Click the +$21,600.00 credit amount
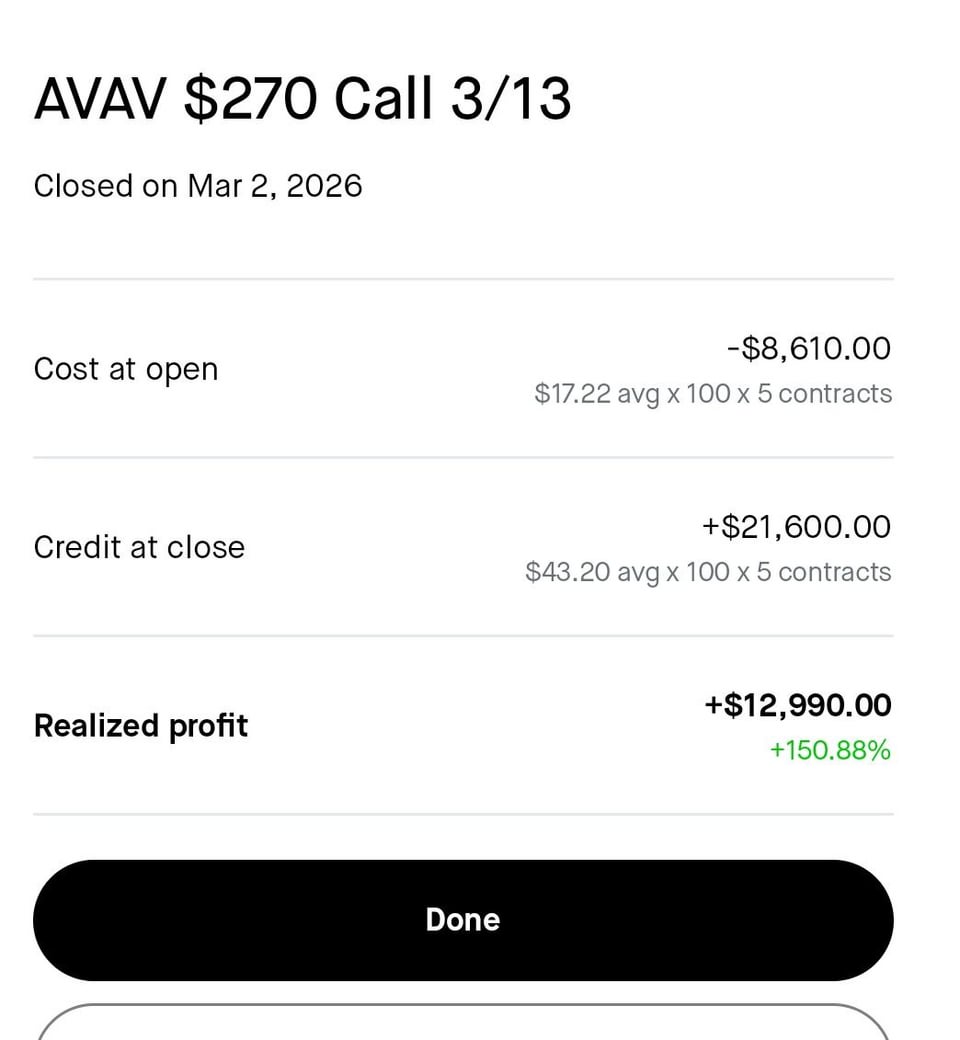 coord(796,526)
